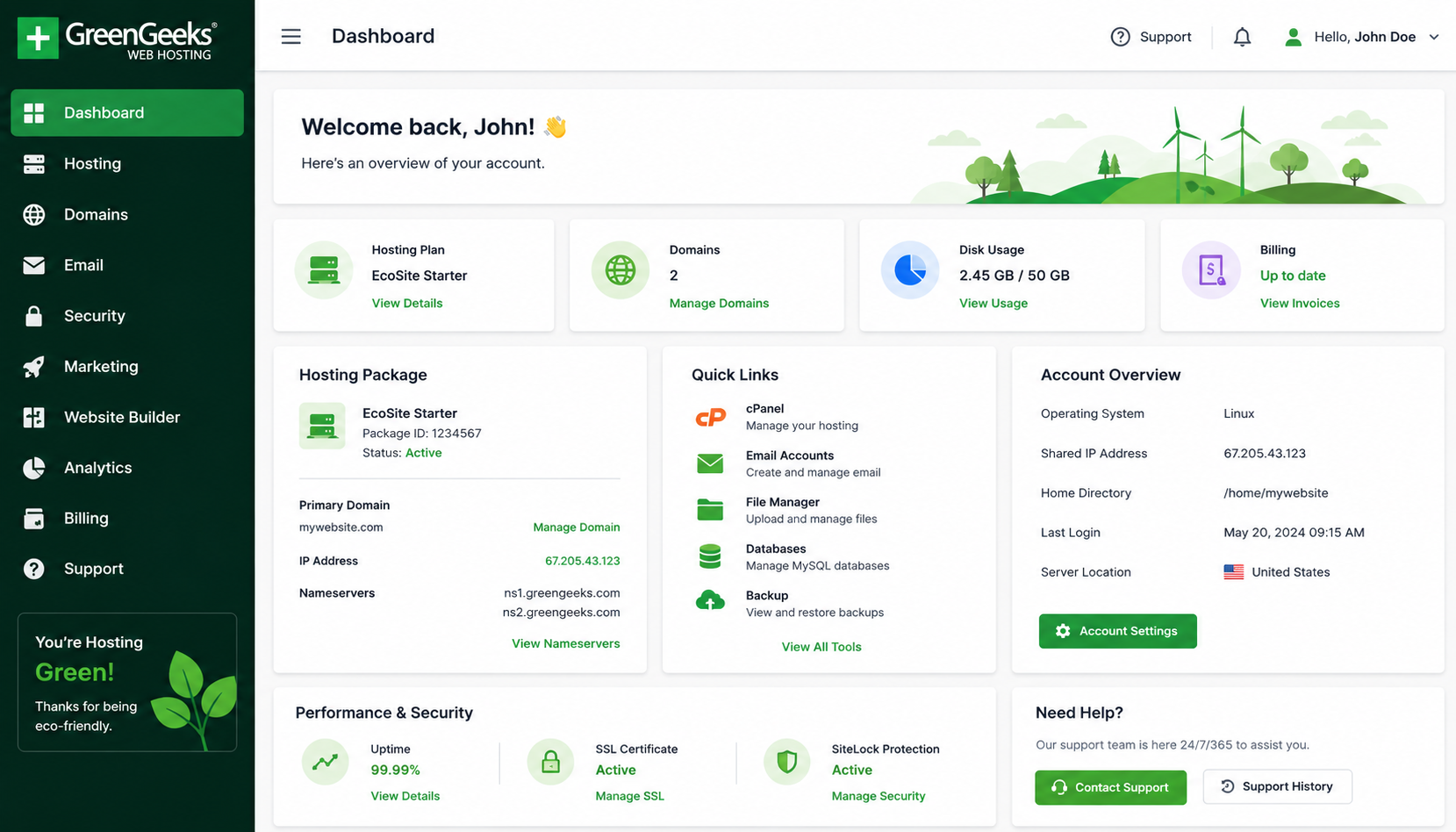This screenshot has height=832, width=1456.
Task: Click the File Manager quick link title
Action: coord(783,502)
